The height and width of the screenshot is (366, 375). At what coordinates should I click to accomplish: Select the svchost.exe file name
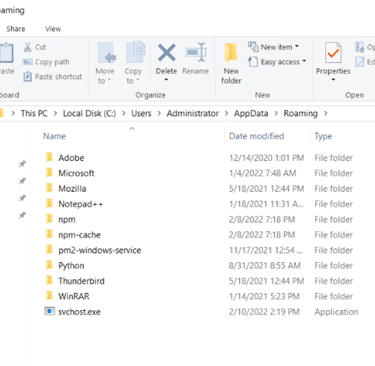[x=79, y=312]
